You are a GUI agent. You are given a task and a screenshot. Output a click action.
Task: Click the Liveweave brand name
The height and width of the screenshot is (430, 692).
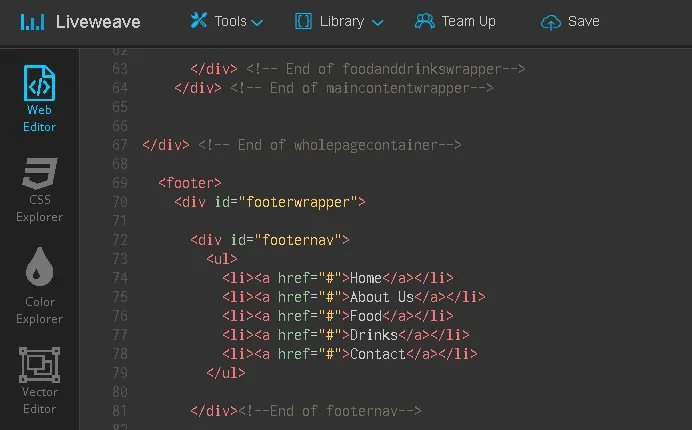click(98, 22)
